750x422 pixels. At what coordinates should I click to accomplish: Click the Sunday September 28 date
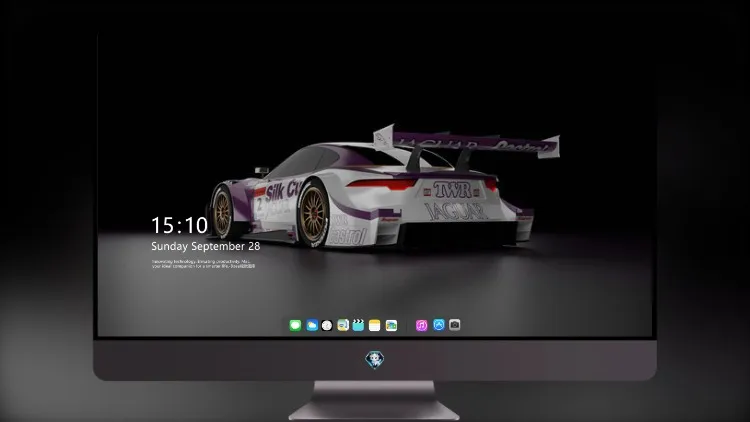pos(206,246)
